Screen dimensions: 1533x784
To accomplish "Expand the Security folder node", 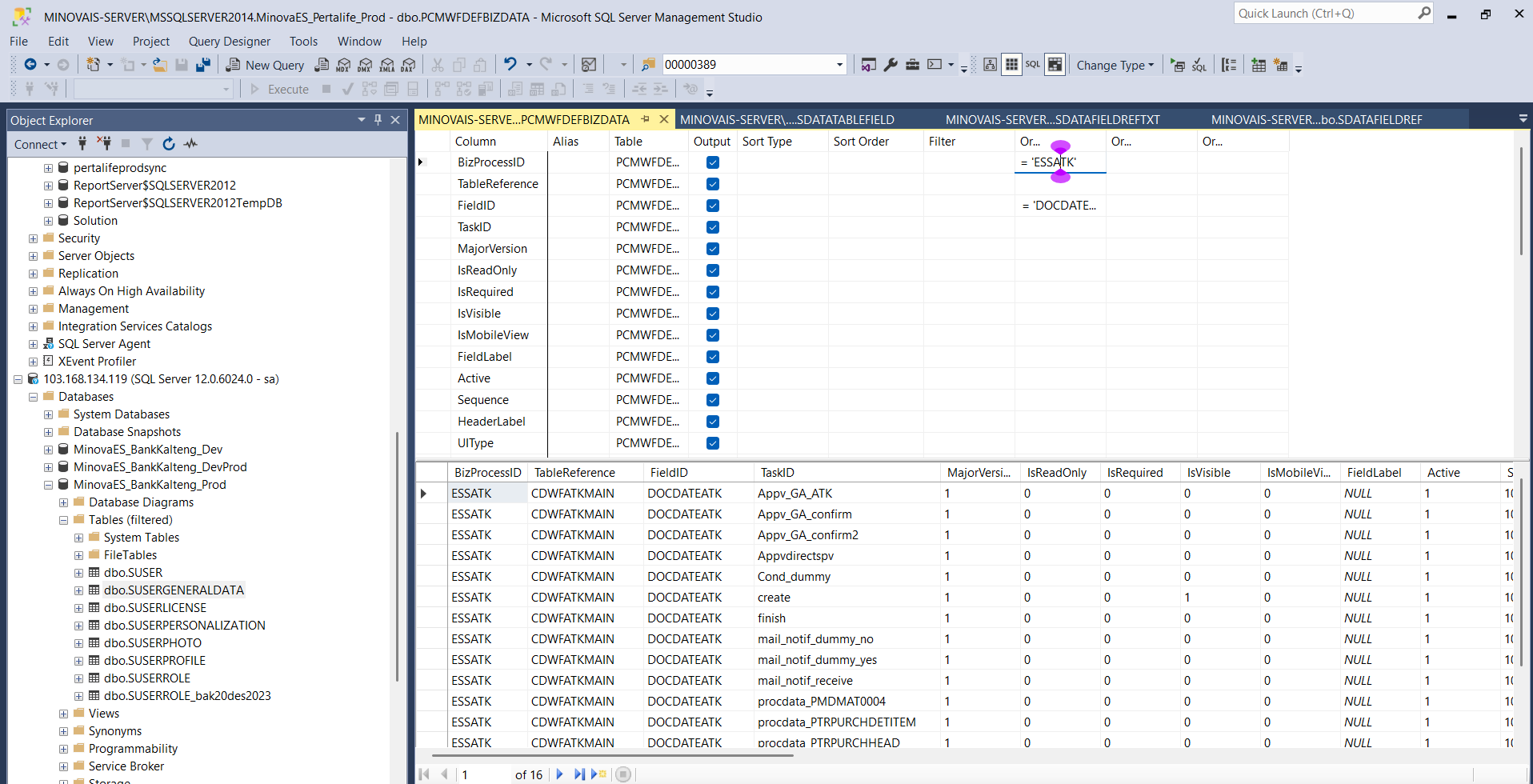I will pos(33,238).
